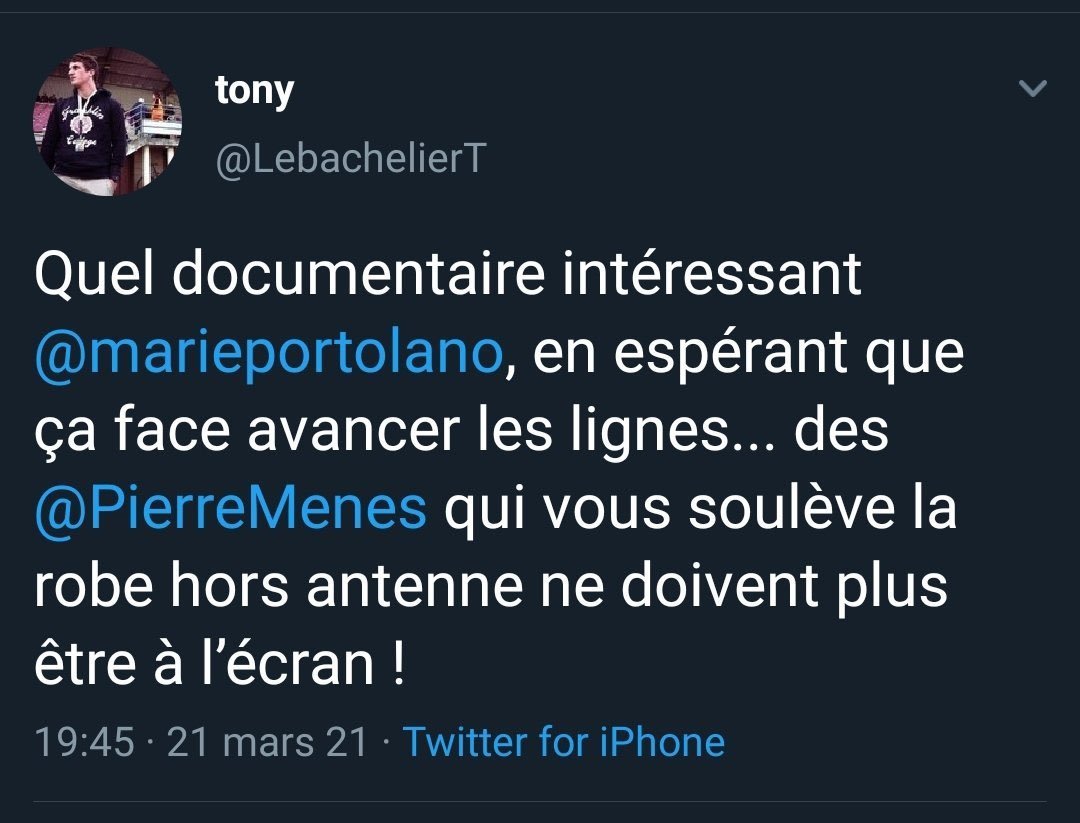
Task: Visit the @LebachelierT handle
Action: [x=350, y=157]
